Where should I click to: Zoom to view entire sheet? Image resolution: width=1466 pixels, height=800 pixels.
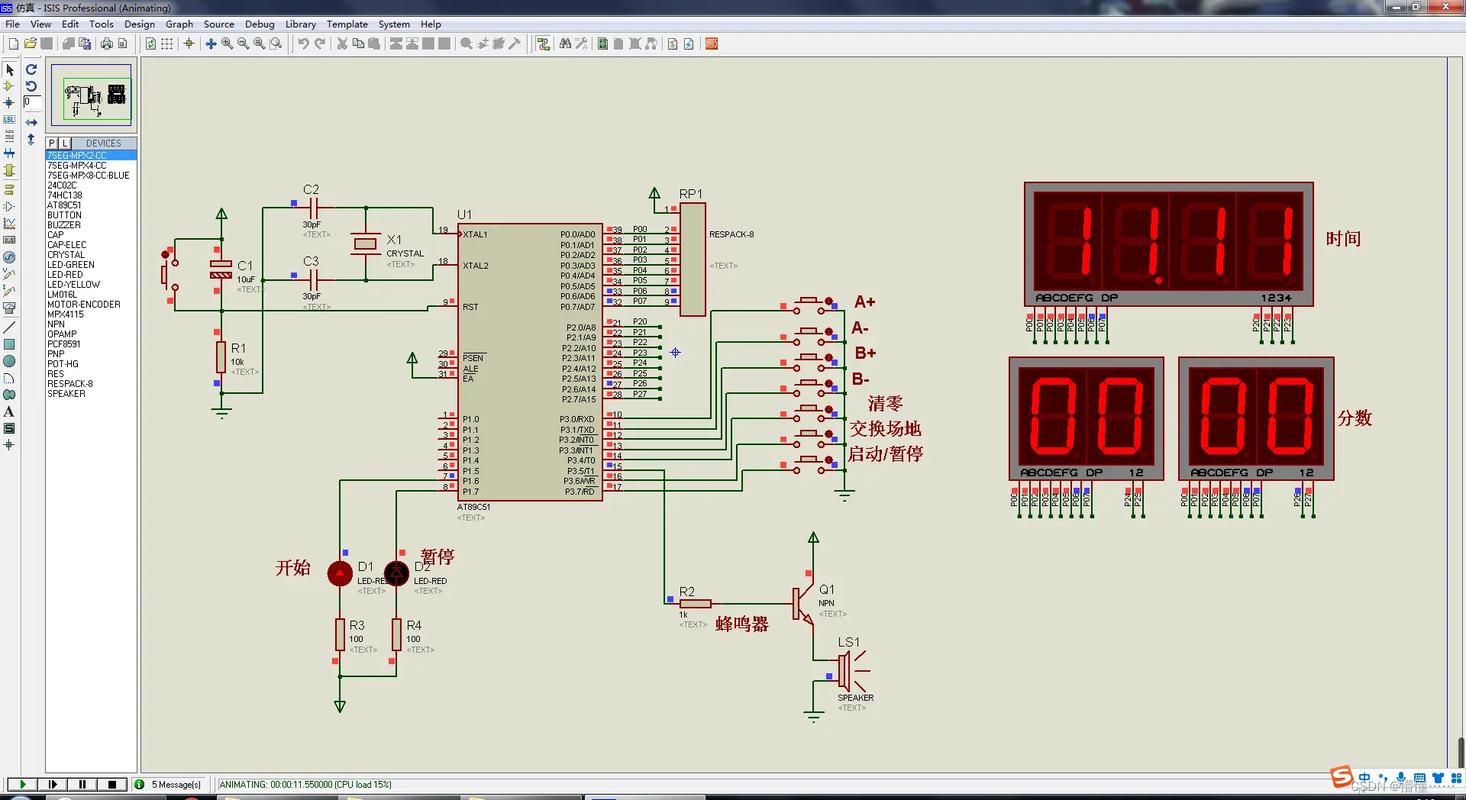pos(259,44)
